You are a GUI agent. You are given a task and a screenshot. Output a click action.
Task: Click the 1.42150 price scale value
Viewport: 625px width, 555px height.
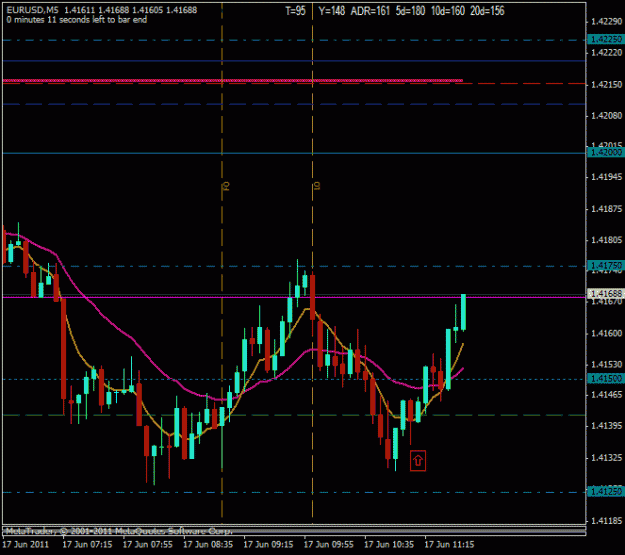click(606, 85)
